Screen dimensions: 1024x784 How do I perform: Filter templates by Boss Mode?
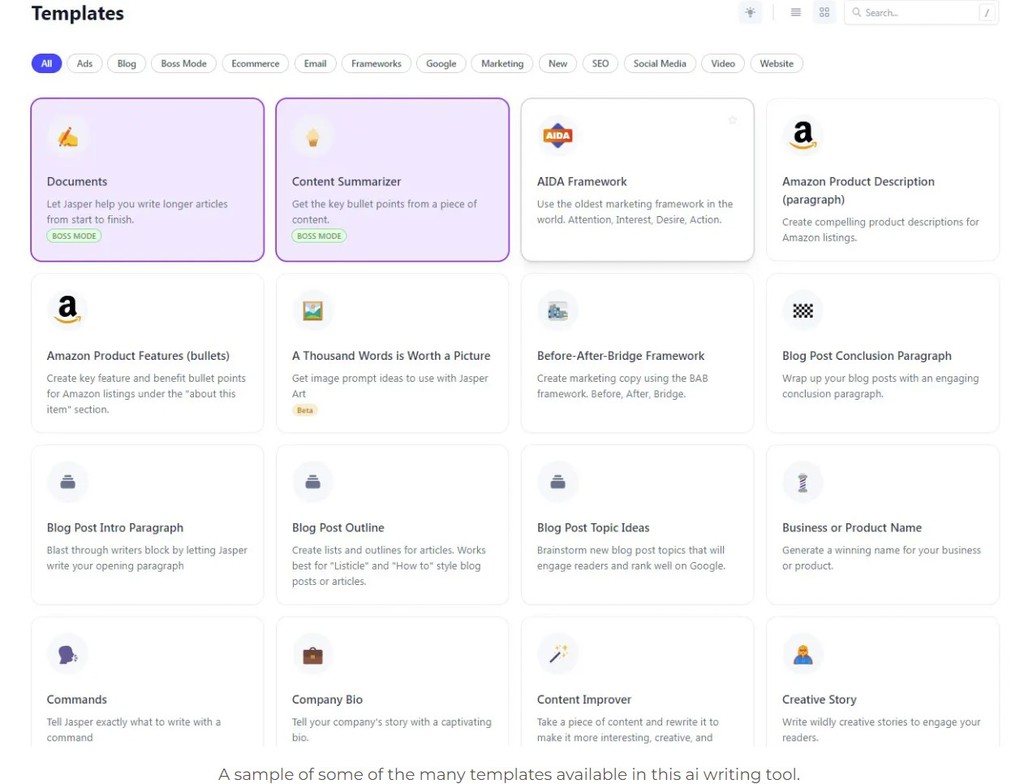click(x=183, y=63)
